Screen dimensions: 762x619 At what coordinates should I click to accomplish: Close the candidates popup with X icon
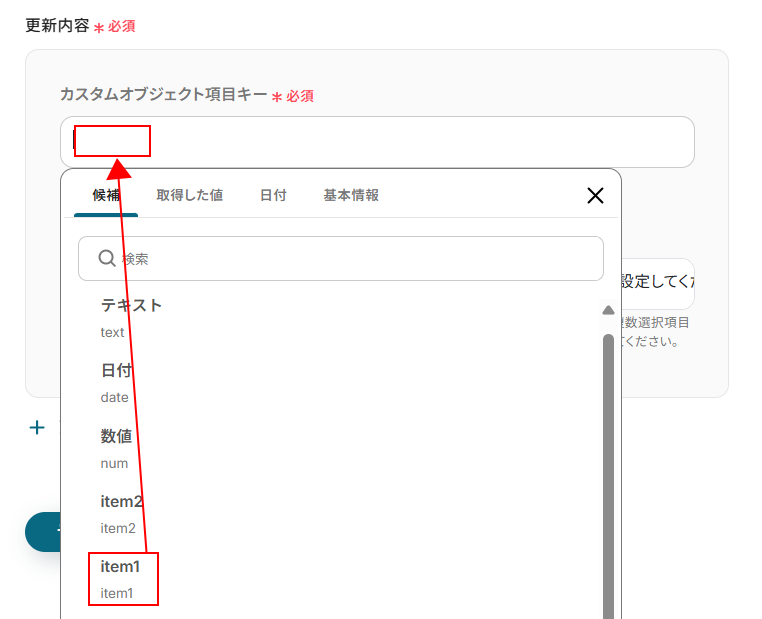[x=595, y=195]
